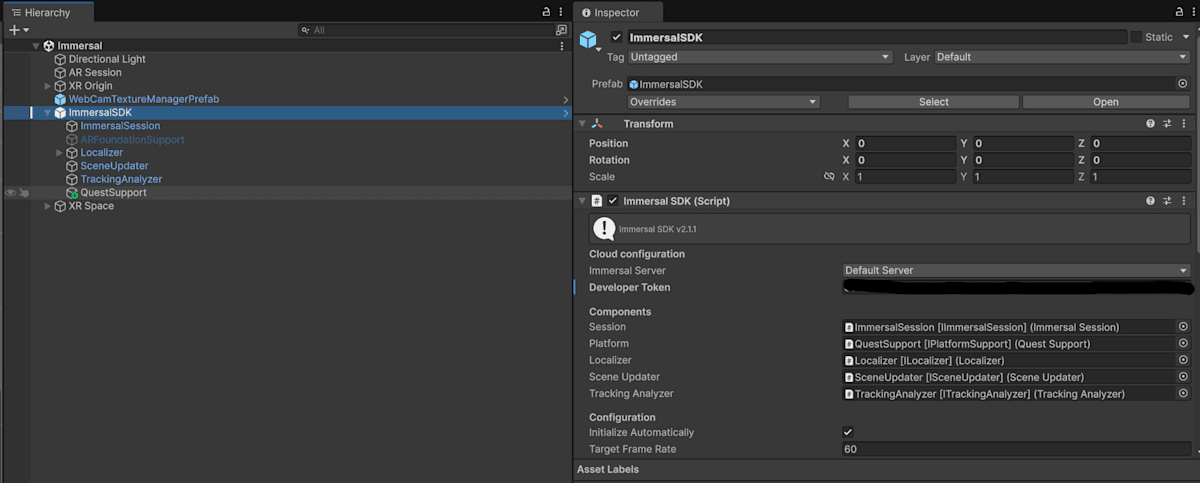Click object picker for Prefab field
The height and width of the screenshot is (483, 1200).
pyautogui.click(x=1183, y=84)
